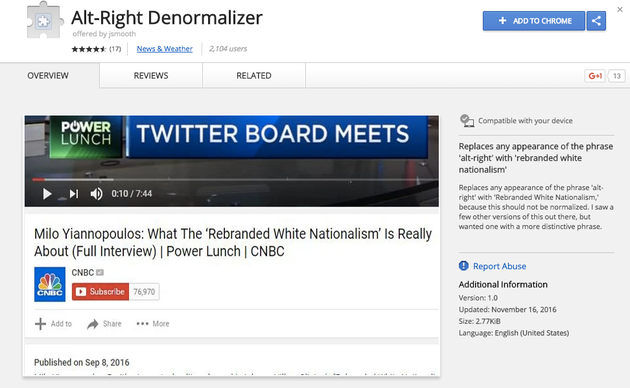Click the Google+ G+1 button

(x=595, y=76)
